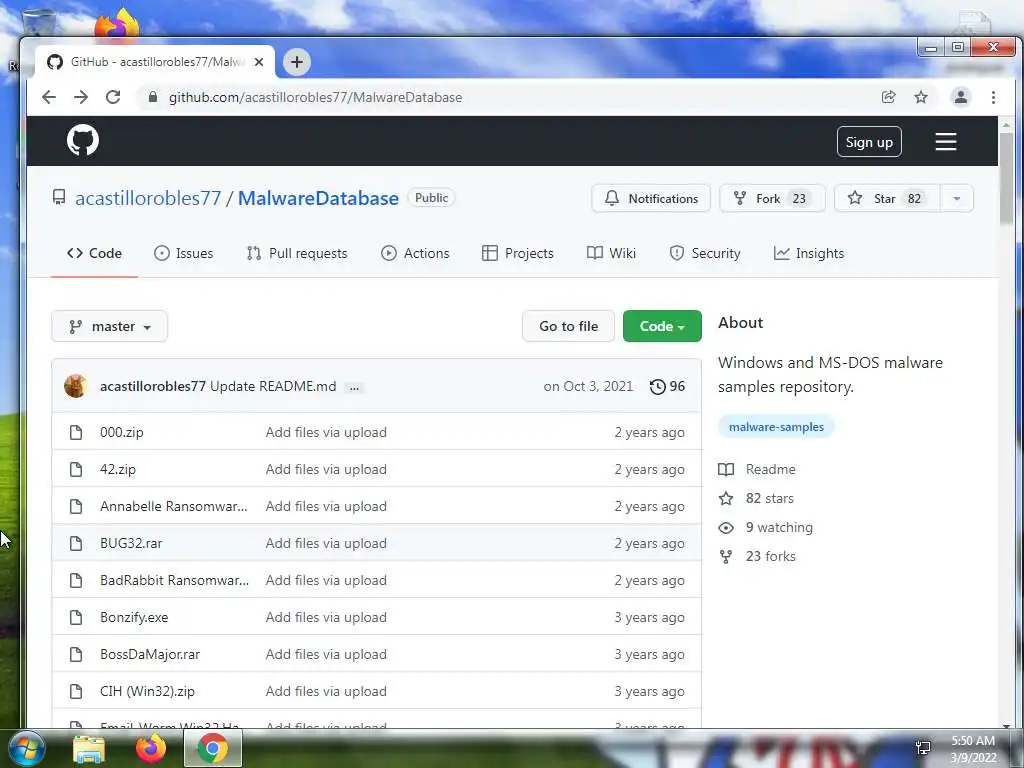Close the GitHub browser tab
This screenshot has width=1024, height=768.
259,62
